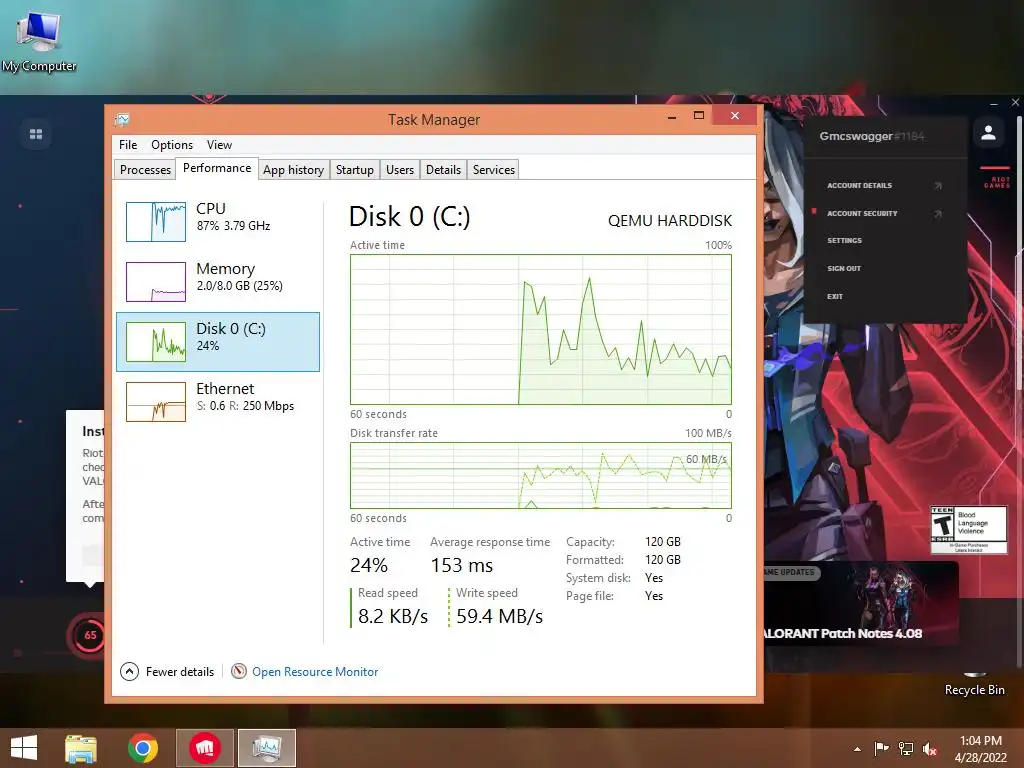Open the Options menu
Viewport: 1024px width, 768px height.
click(x=172, y=145)
